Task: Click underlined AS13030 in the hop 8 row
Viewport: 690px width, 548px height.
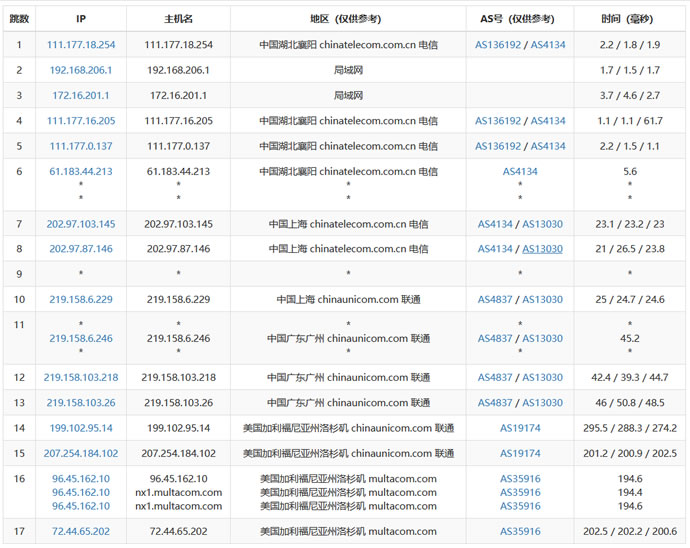Action: (x=543, y=249)
